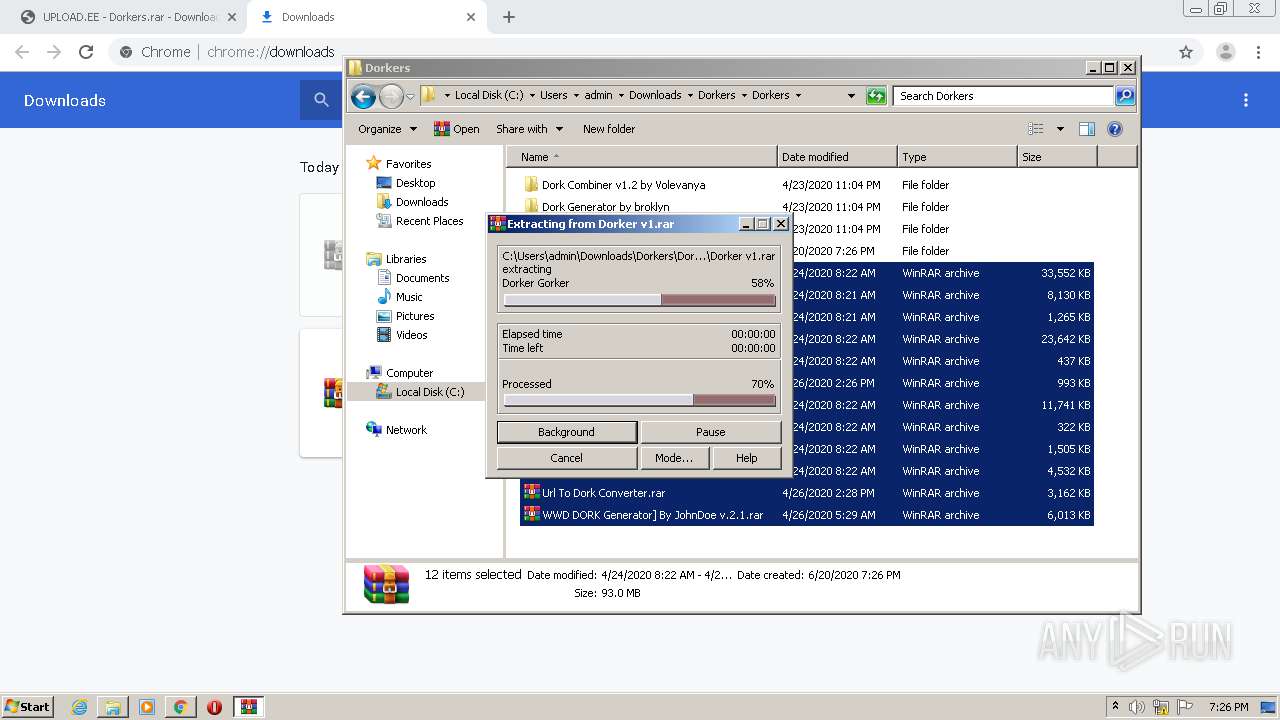Reload the Chrome page
This screenshot has width=1280, height=720.
click(86, 52)
